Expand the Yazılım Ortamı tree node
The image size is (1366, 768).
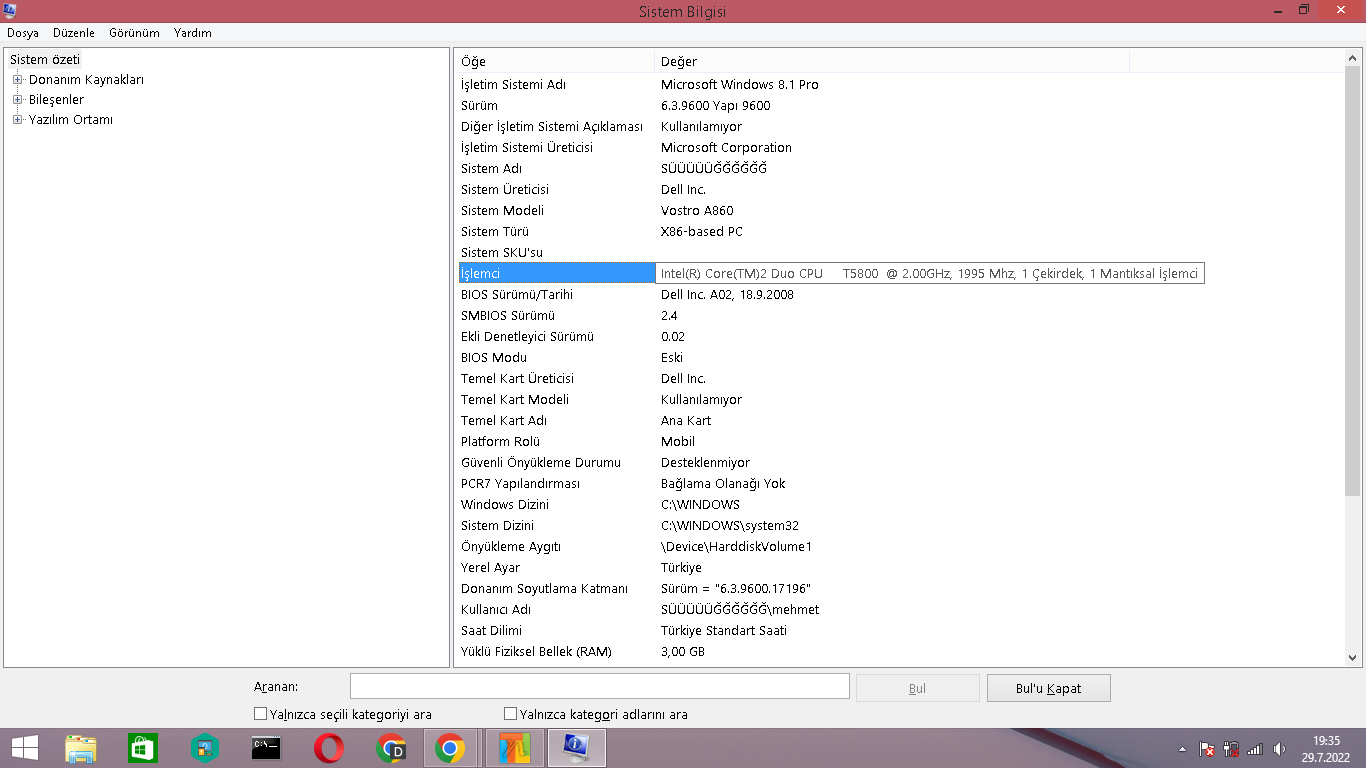[17, 120]
